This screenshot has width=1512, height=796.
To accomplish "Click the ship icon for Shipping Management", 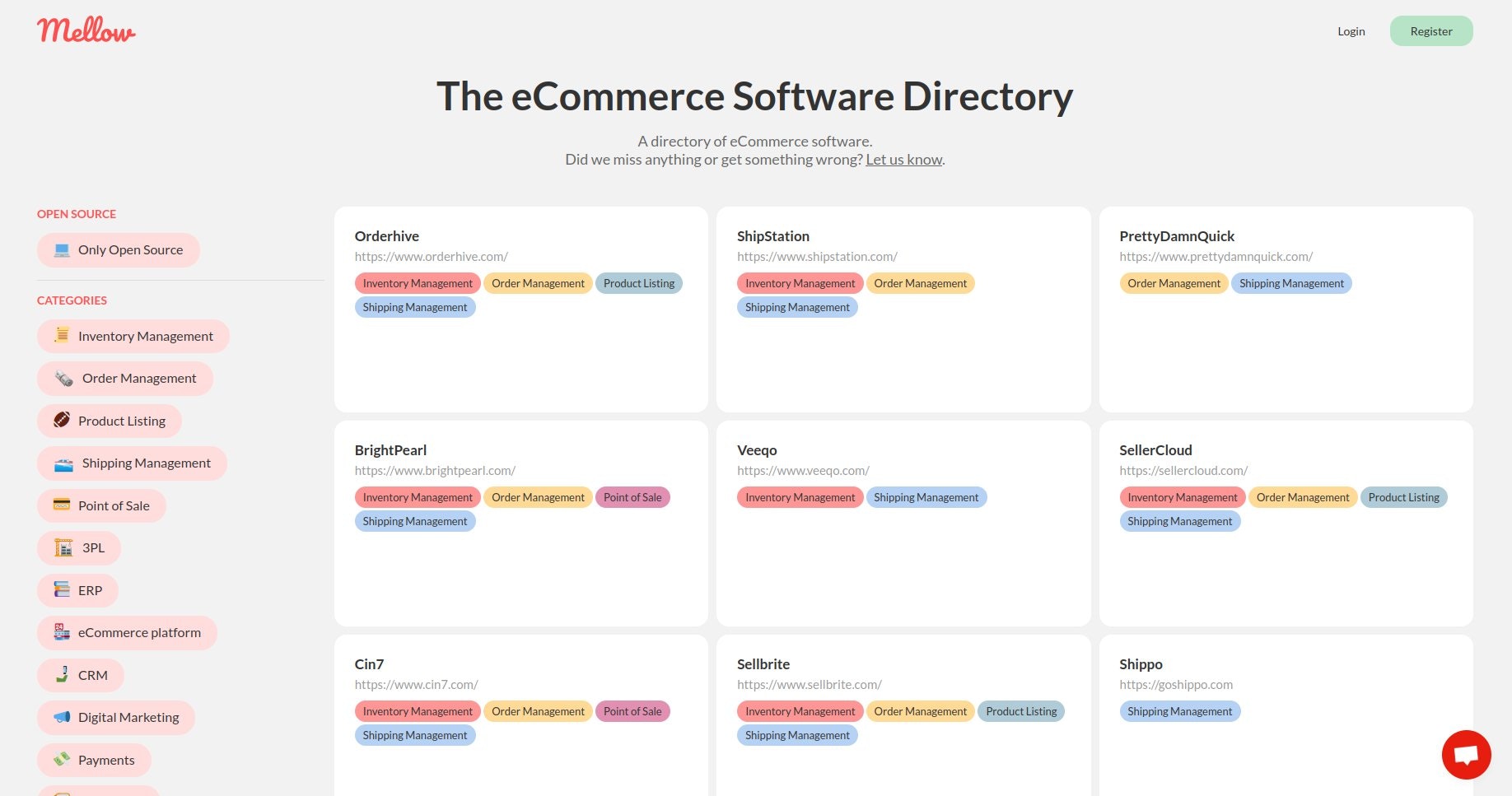I will 63,463.
